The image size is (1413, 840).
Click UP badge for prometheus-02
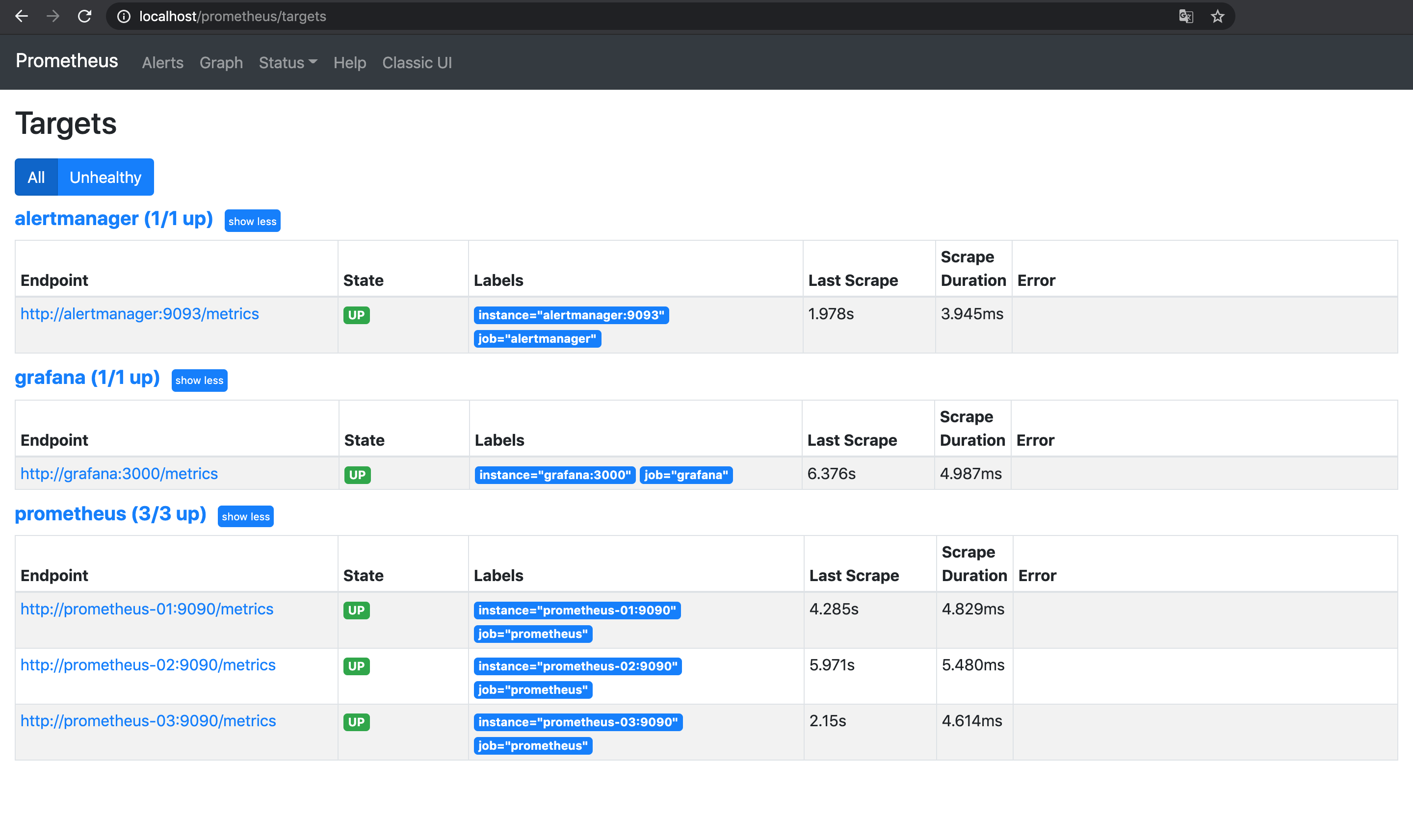point(357,666)
